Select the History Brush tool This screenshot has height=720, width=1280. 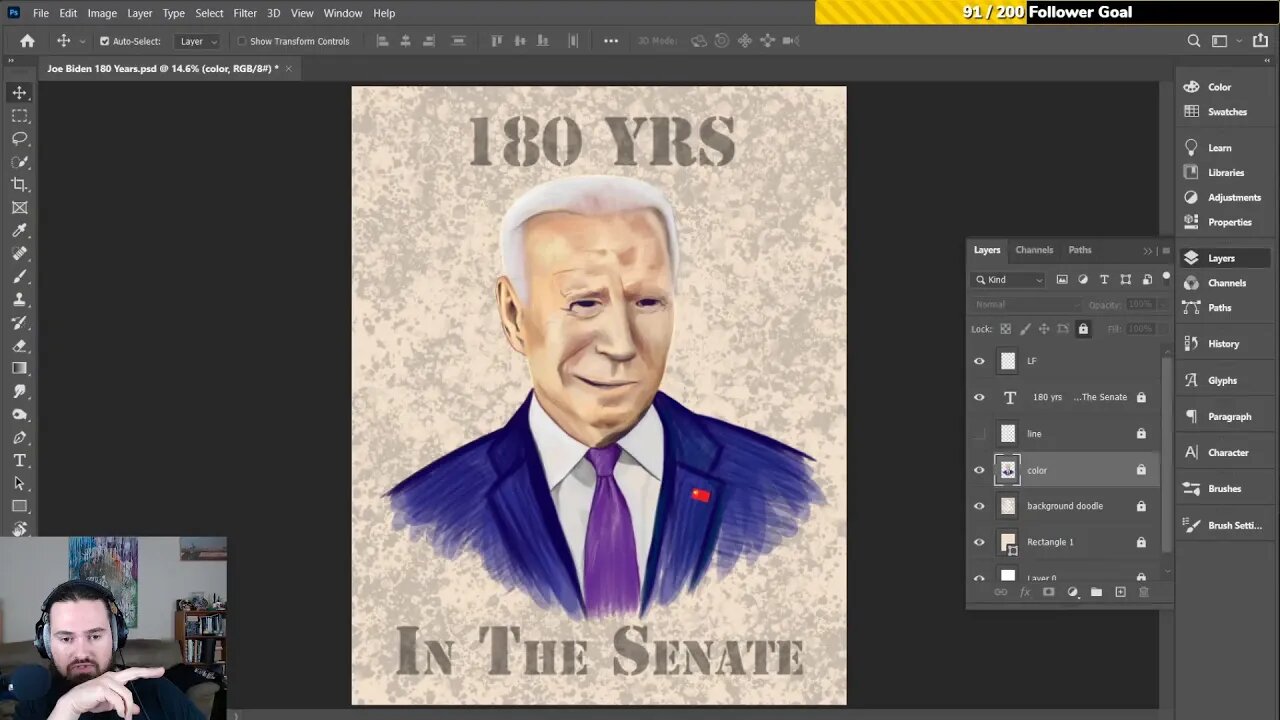[19, 322]
